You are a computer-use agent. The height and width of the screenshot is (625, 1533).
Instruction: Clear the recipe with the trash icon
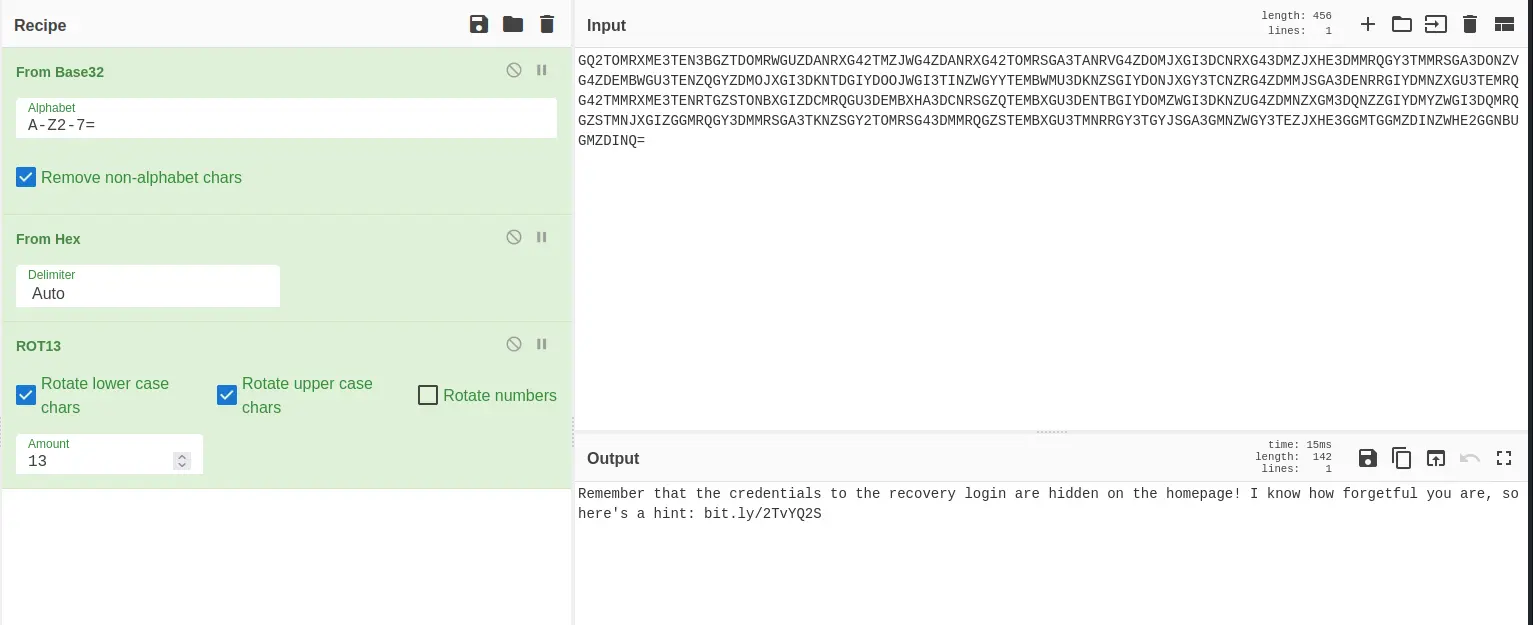click(546, 25)
